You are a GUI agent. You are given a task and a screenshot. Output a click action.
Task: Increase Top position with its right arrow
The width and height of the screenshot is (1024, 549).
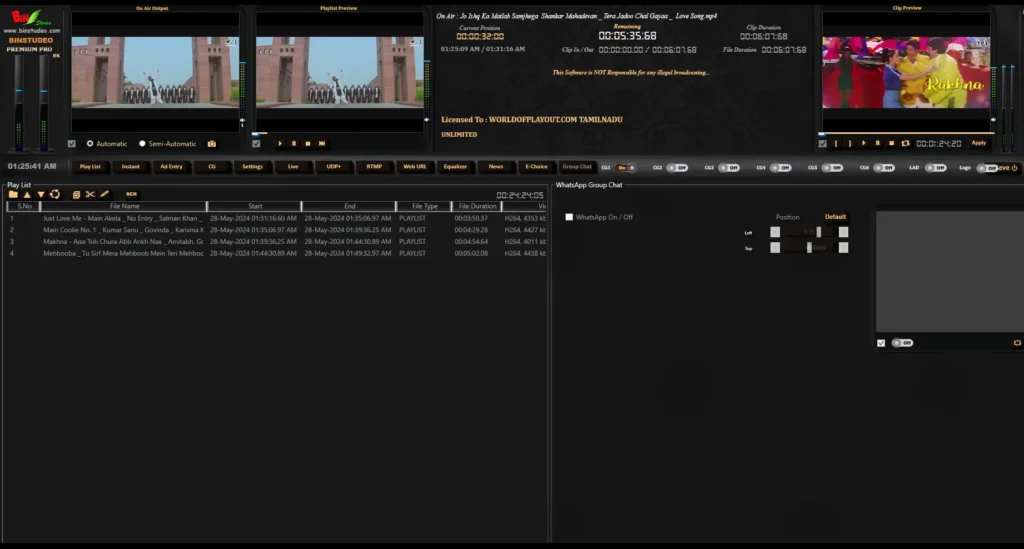click(x=844, y=247)
